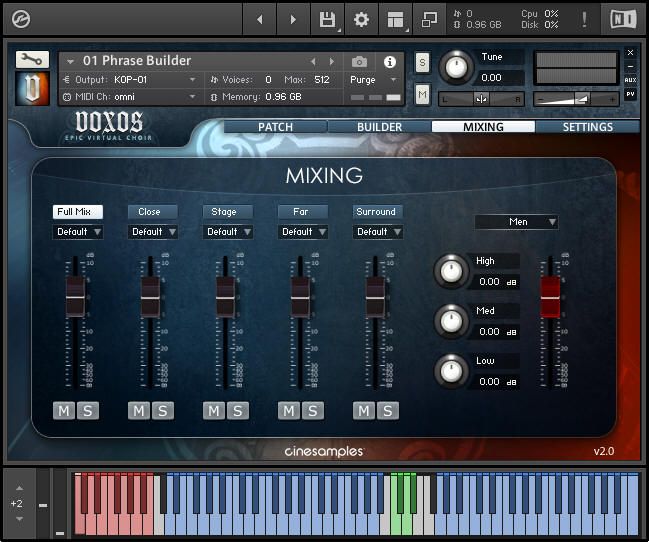The width and height of the screenshot is (649, 542).
Task: Open the Men section dropdown
Action: click(516, 222)
